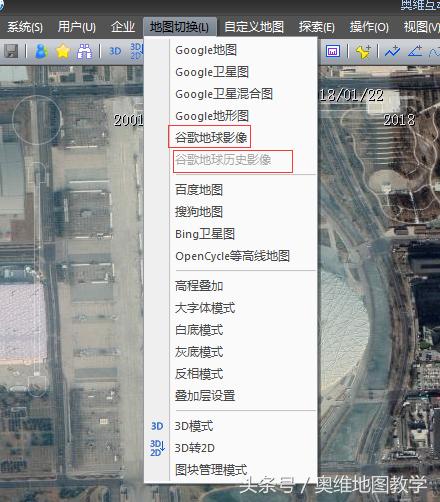Screen dimensions: 440x502
Task: Click the angle measurement tool icon
Action: pos(415,52)
